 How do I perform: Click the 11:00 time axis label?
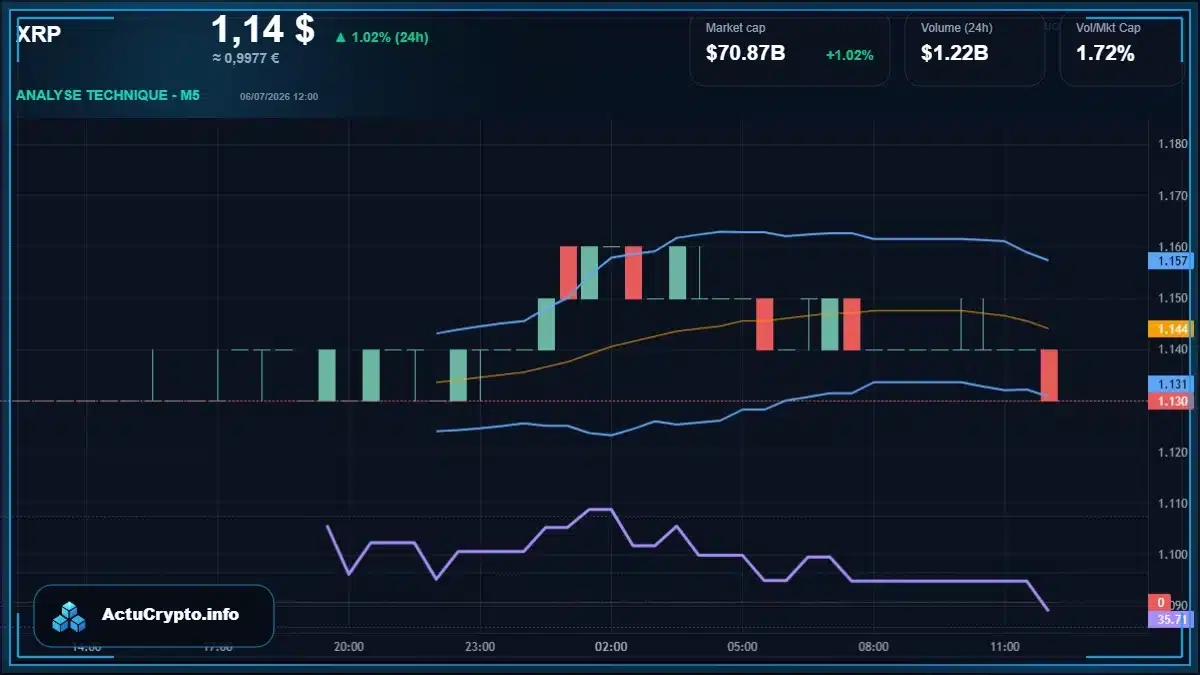[1004, 647]
